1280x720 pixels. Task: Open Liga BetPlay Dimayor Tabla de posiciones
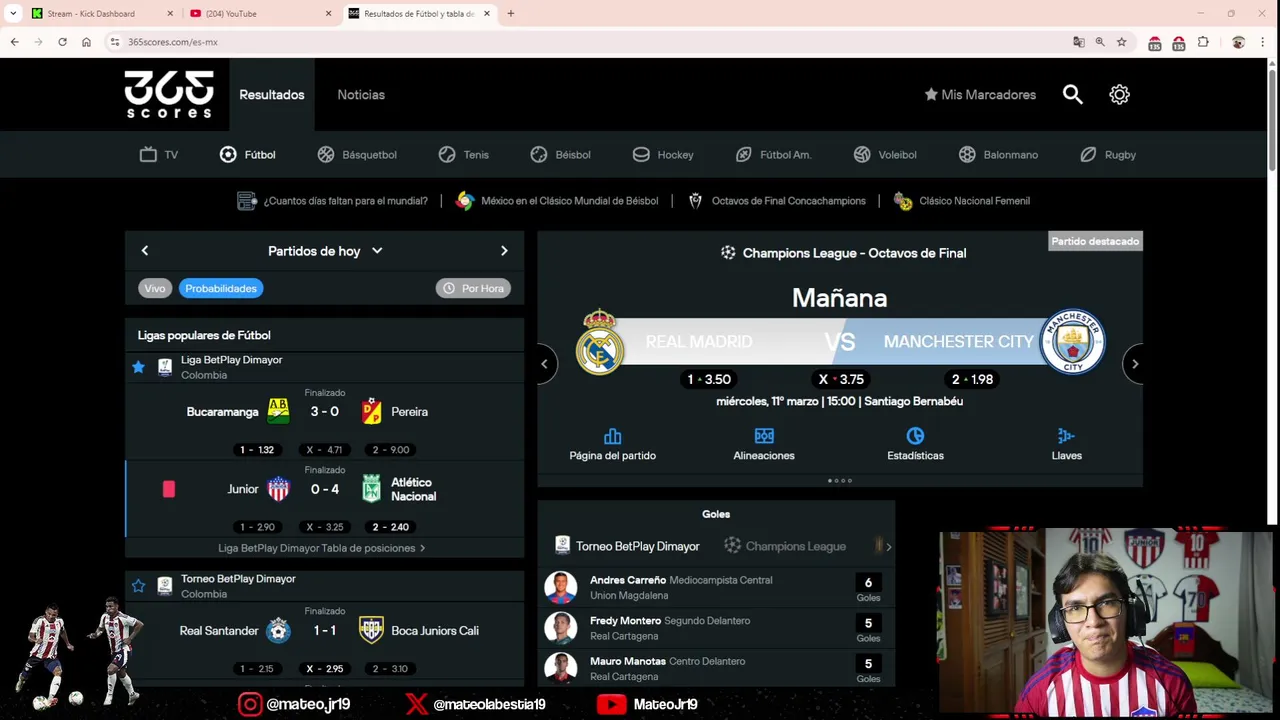(x=322, y=548)
